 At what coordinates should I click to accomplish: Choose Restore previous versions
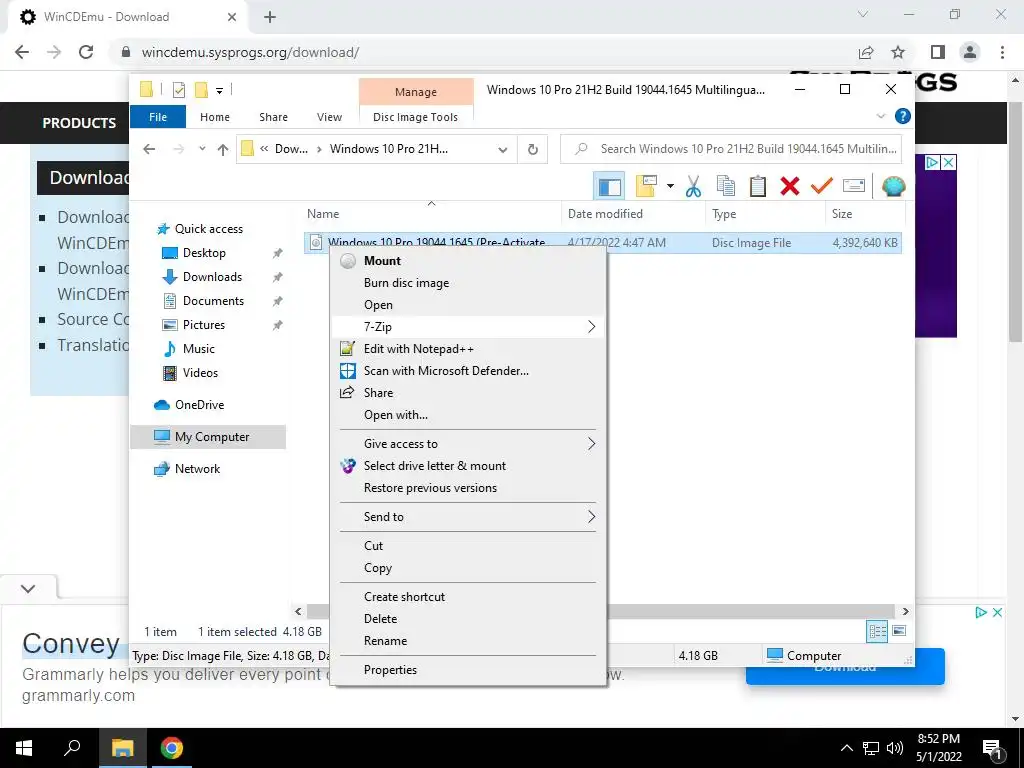469,488
